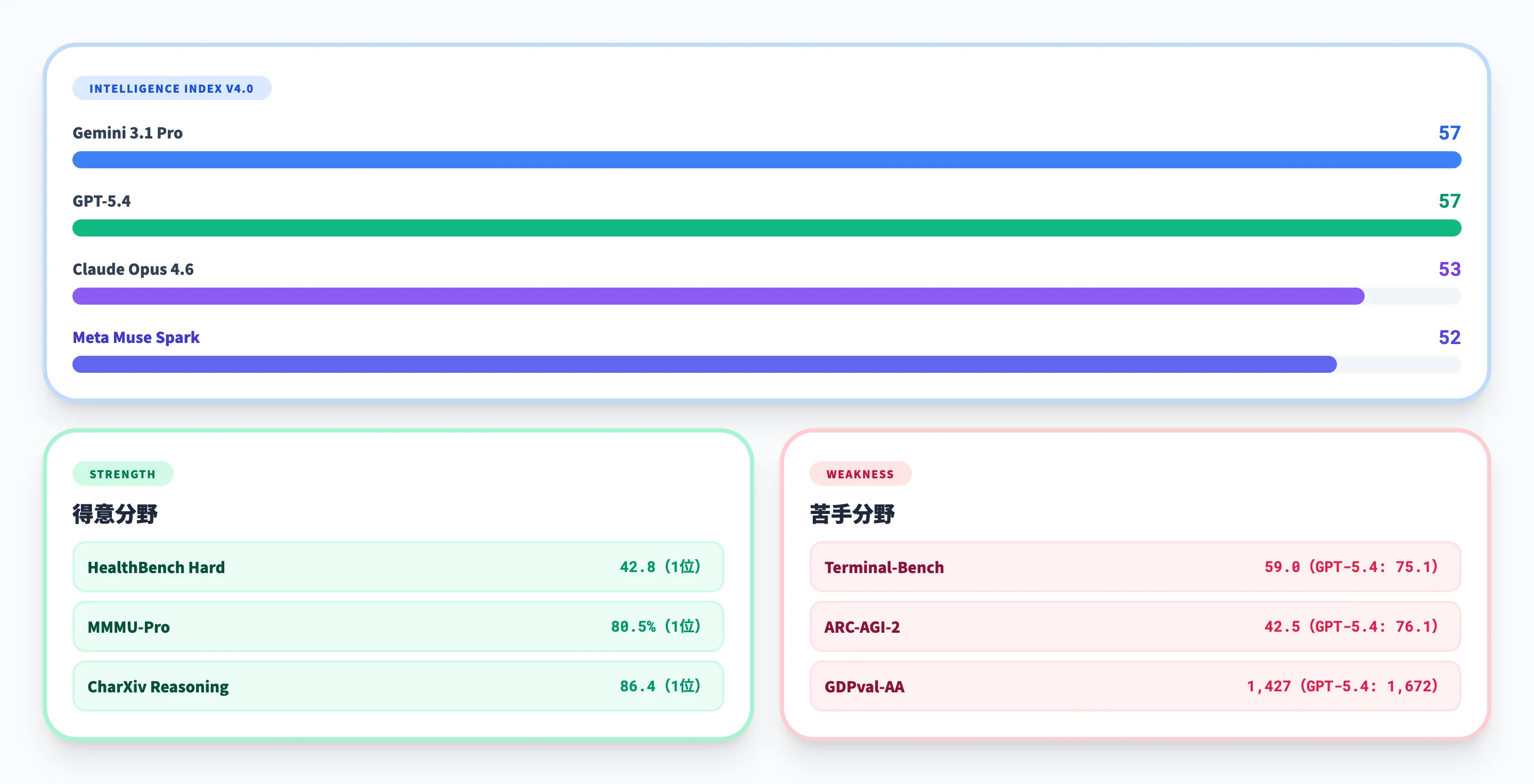
Task: Select the Gemini 3.1 Pro label
Action: coord(127,133)
